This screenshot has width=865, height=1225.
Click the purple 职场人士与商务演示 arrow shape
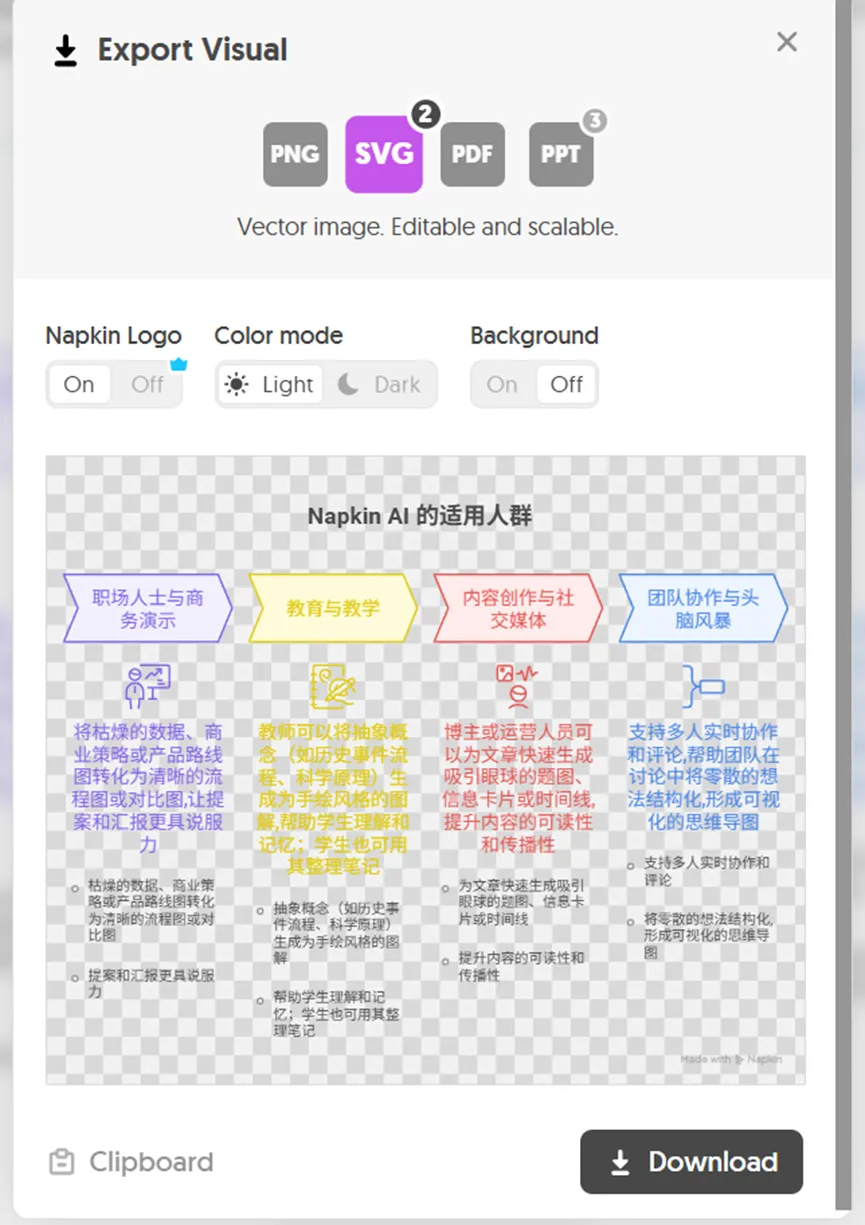point(148,608)
